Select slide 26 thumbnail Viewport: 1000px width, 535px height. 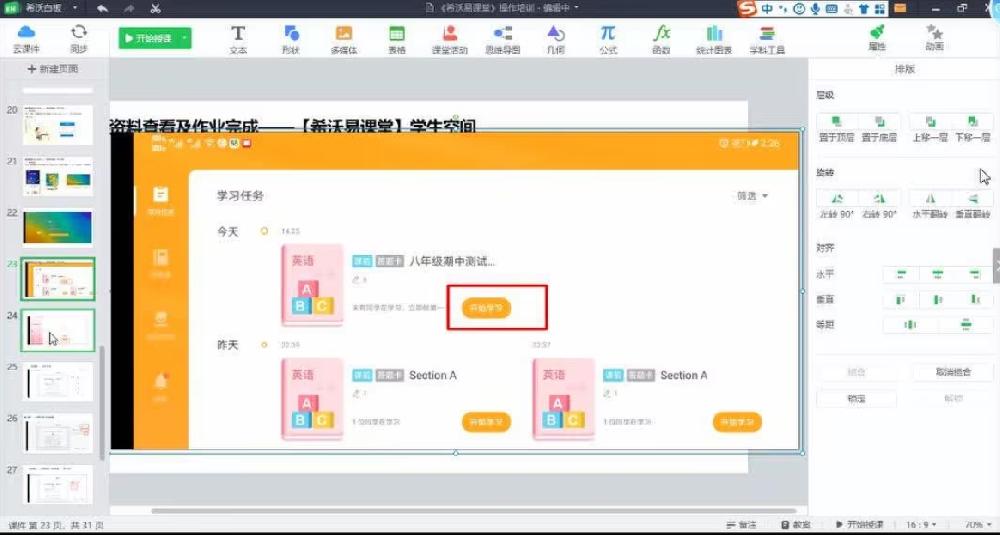click(x=58, y=433)
